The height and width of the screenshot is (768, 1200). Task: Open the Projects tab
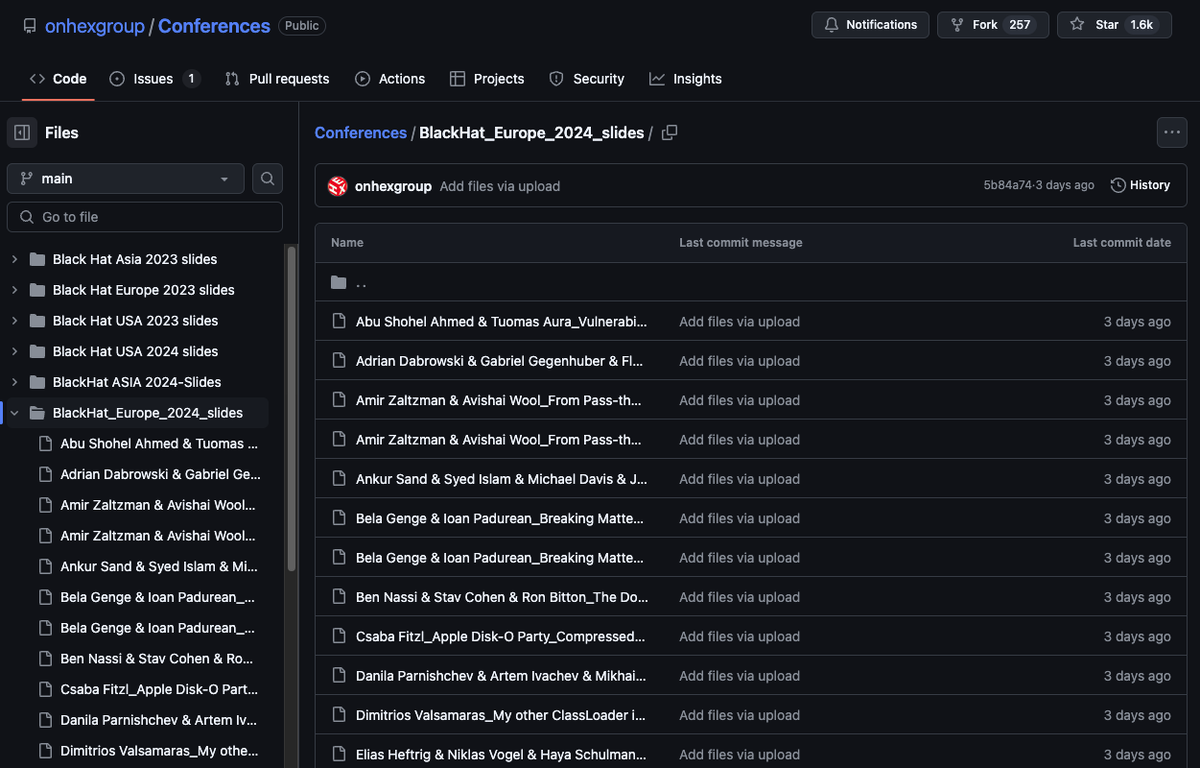pyautogui.click(x=487, y=79)
